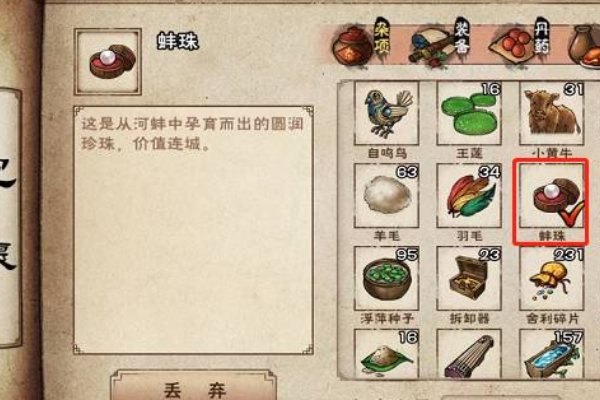Open the 装备 equipment tab
This screenshot has width=600, height=400.
click(x=440, y=43)
